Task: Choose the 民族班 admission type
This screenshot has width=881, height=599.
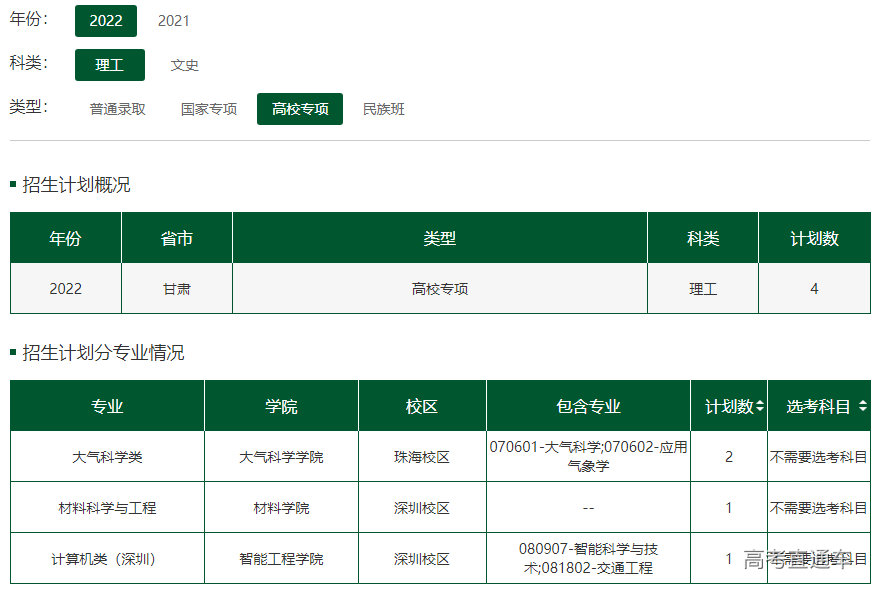Action: click(x=384, y=109)
